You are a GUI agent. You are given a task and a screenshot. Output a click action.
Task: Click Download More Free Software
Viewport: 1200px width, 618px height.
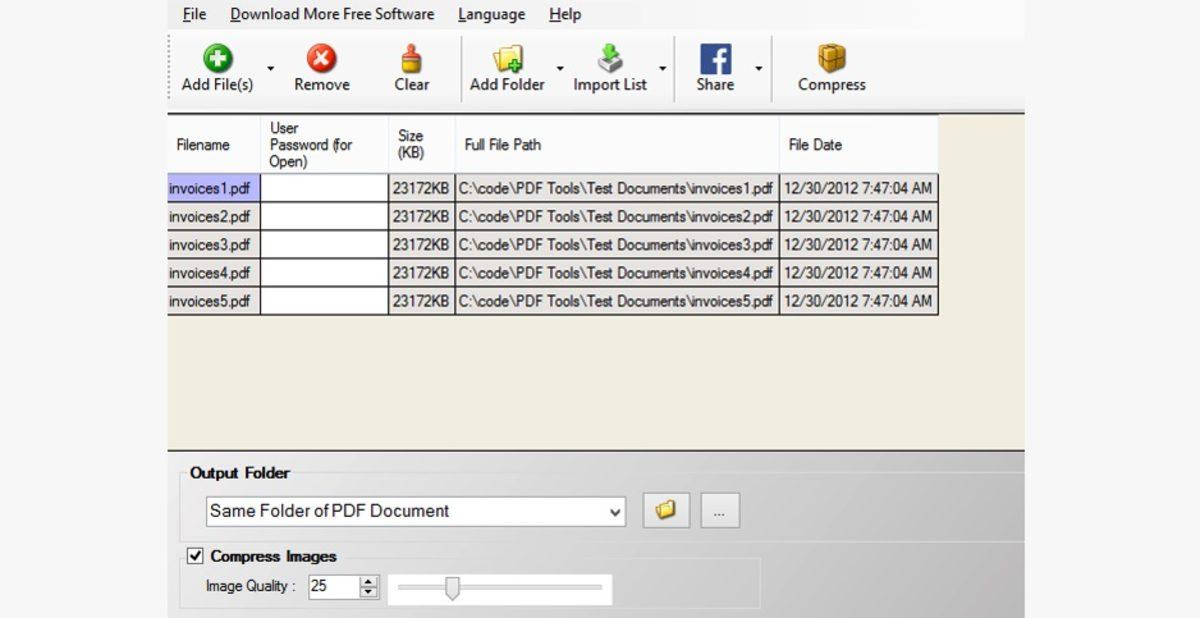(x=331, y=14)
